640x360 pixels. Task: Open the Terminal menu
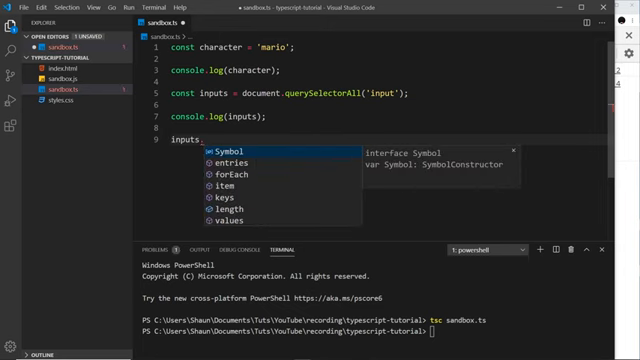tap(154, 7)
